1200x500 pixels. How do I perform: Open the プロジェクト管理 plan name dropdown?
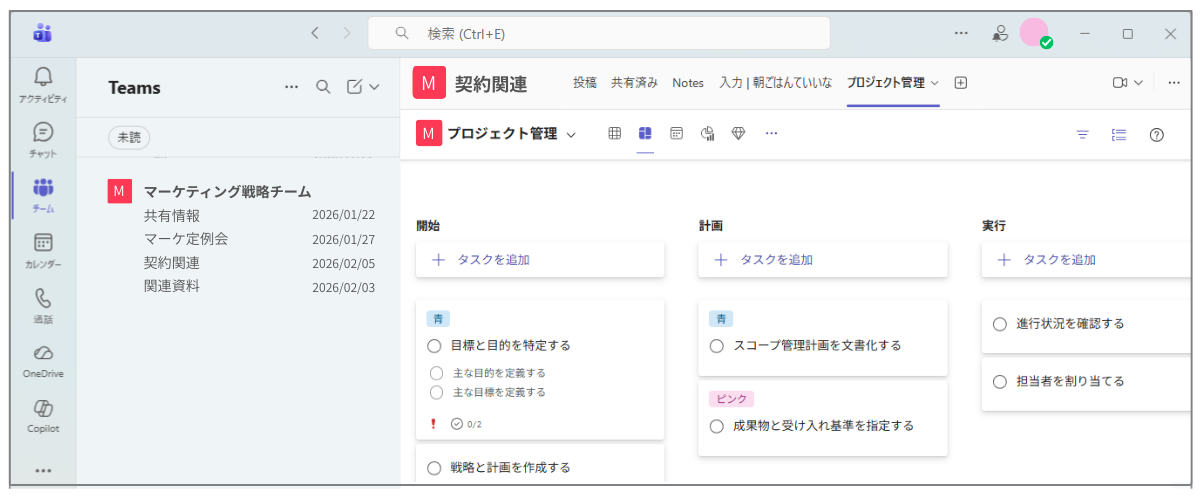pyautogui.click(x=571, y=134)
